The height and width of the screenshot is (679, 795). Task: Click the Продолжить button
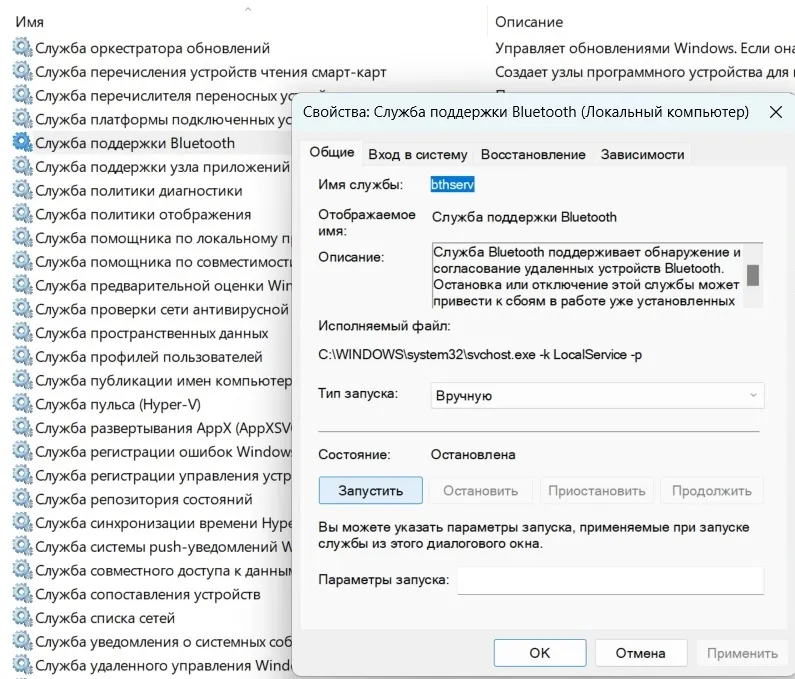pos(711,490)
